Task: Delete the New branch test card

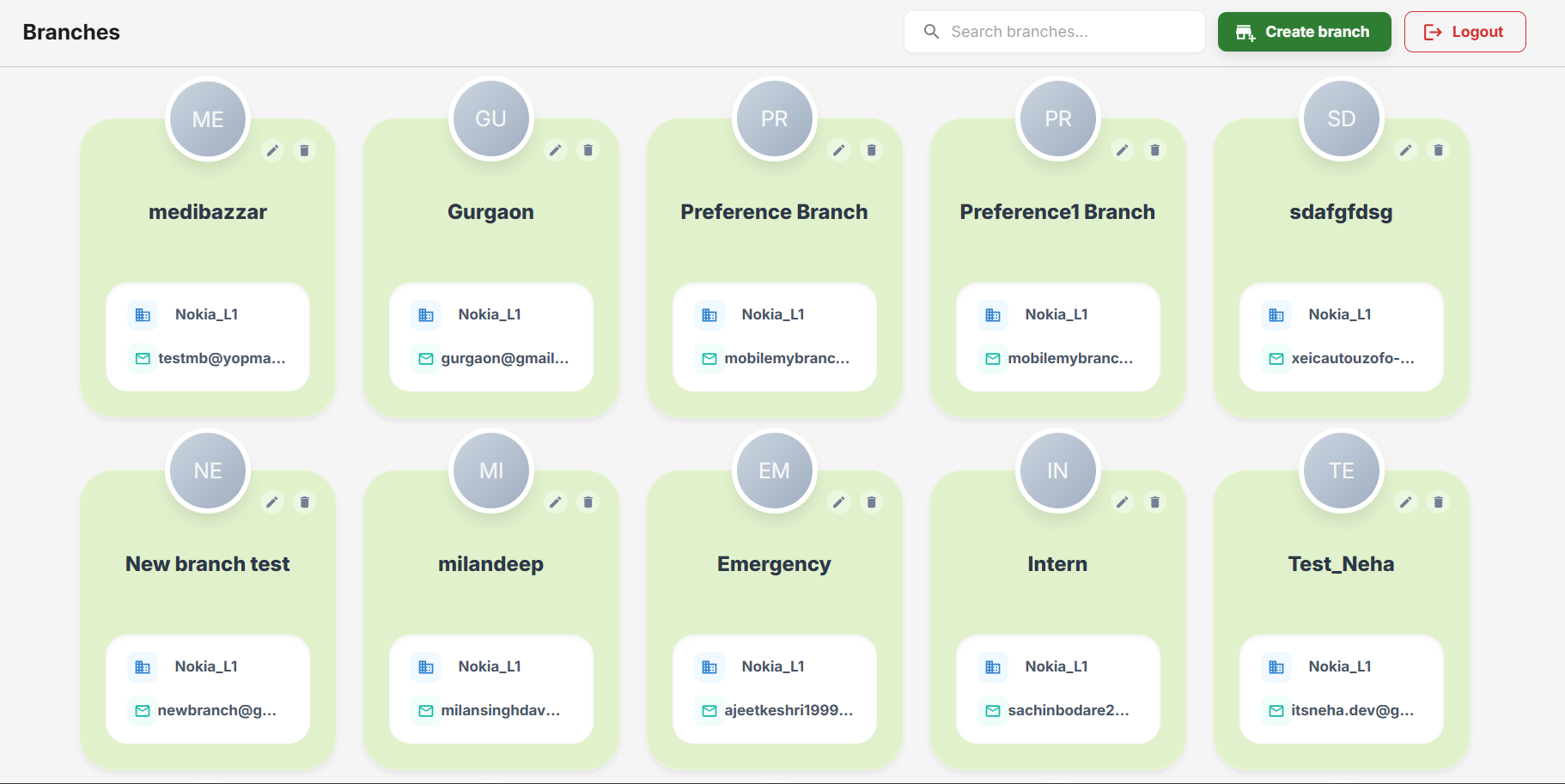Action: (x=305, y=501)
